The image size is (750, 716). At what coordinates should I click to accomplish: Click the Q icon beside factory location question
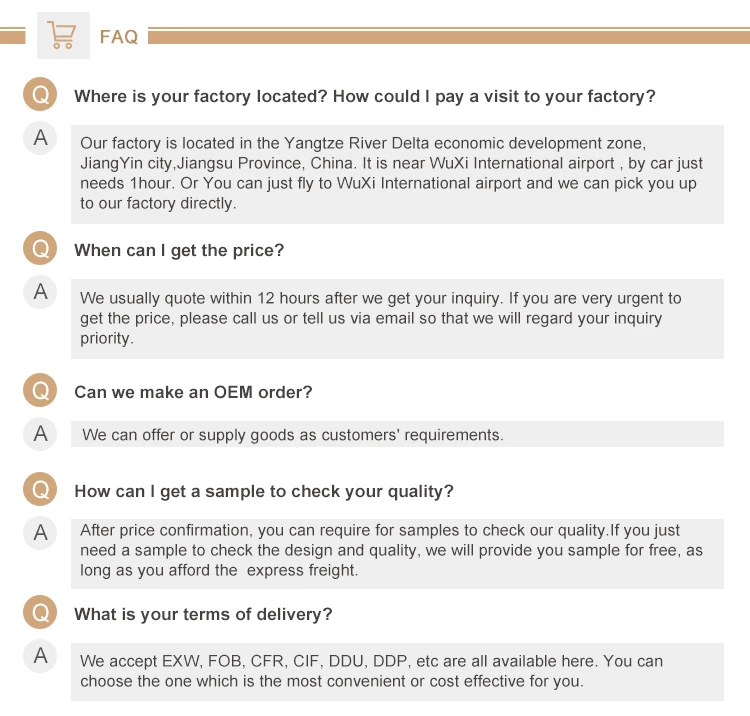[x=40, y=96]
